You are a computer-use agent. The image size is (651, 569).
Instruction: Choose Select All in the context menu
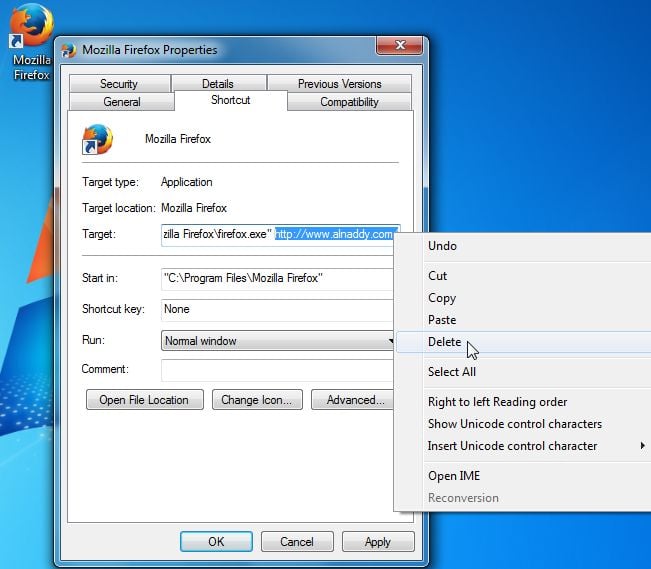point(523,372)
